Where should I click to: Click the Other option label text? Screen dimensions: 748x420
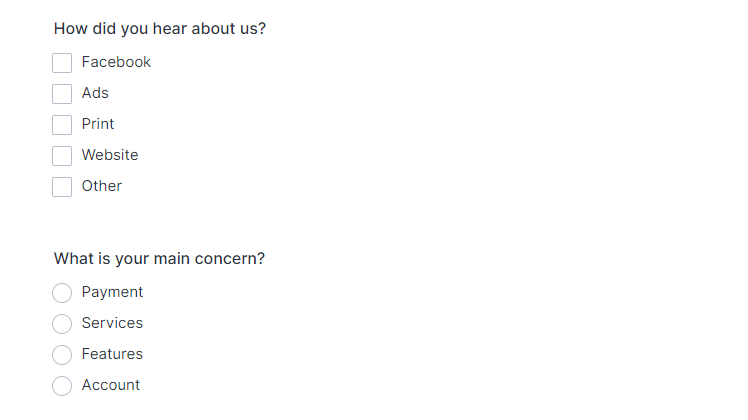[x=102, y=186]
